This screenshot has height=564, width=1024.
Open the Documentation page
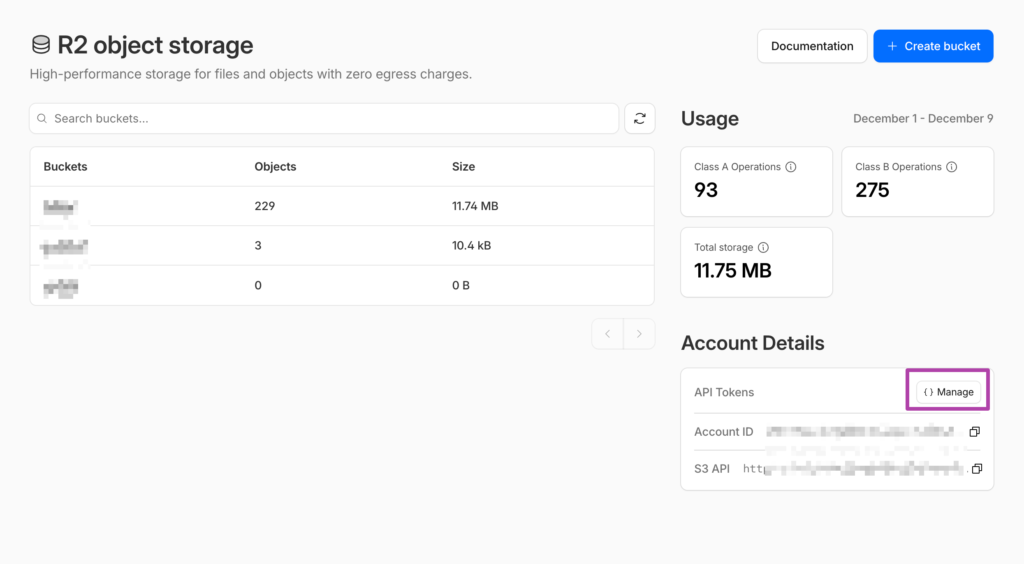pyautogui.click(x=812, y=46)
